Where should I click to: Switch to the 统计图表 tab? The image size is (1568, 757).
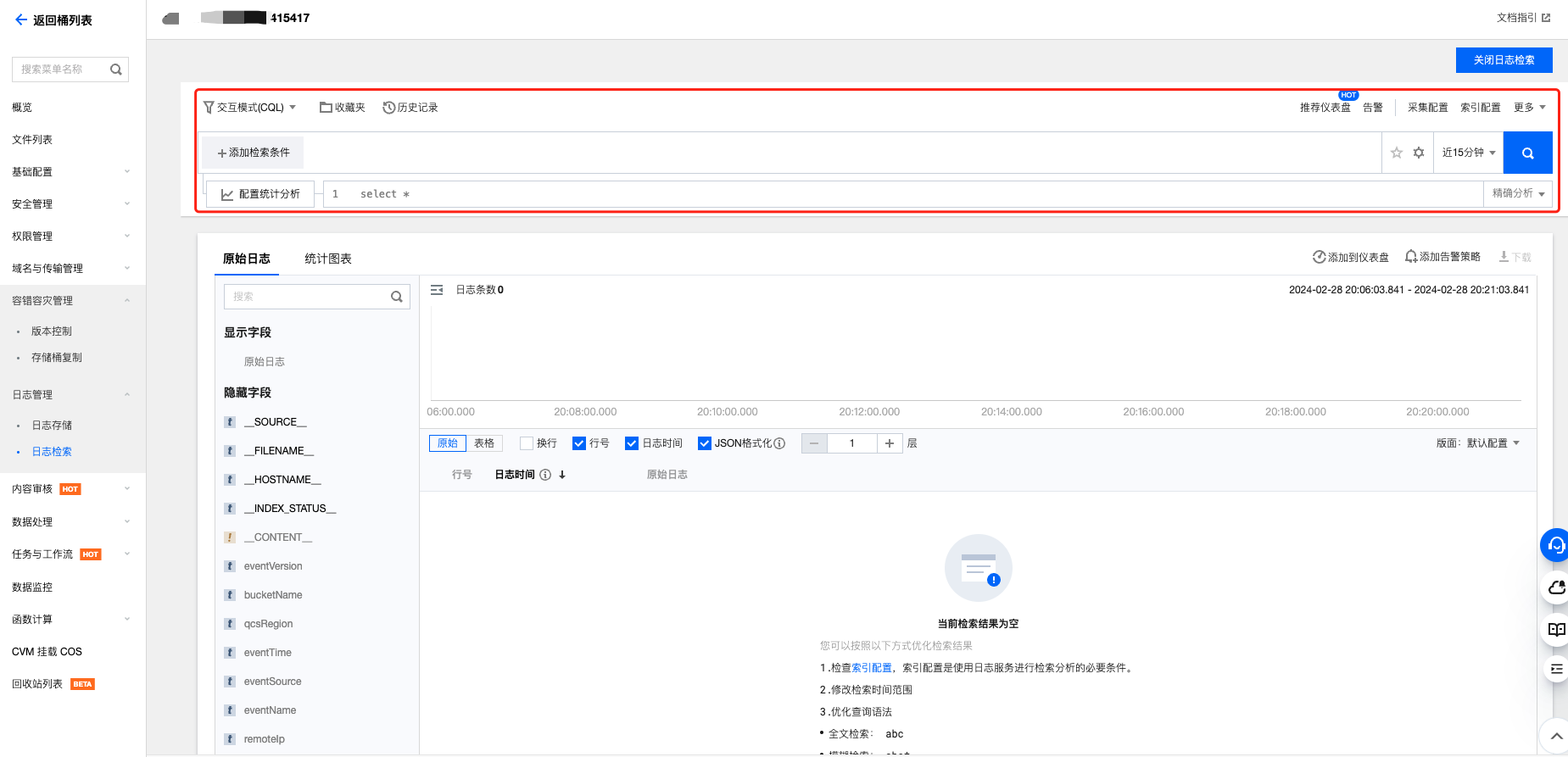click(328, 259)
